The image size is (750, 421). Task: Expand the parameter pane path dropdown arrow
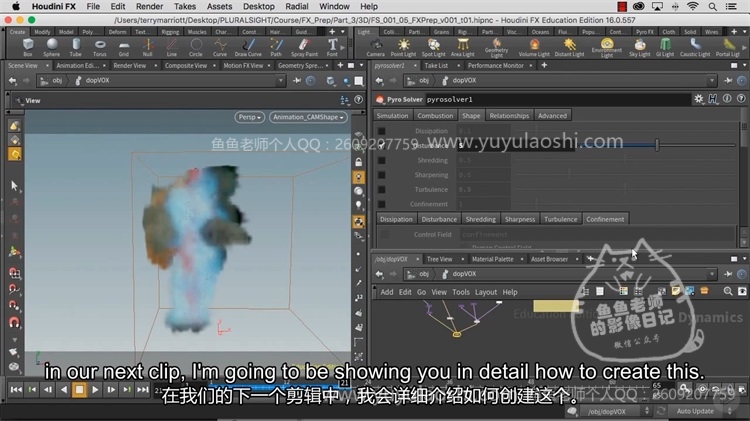(x=712, y=81)
